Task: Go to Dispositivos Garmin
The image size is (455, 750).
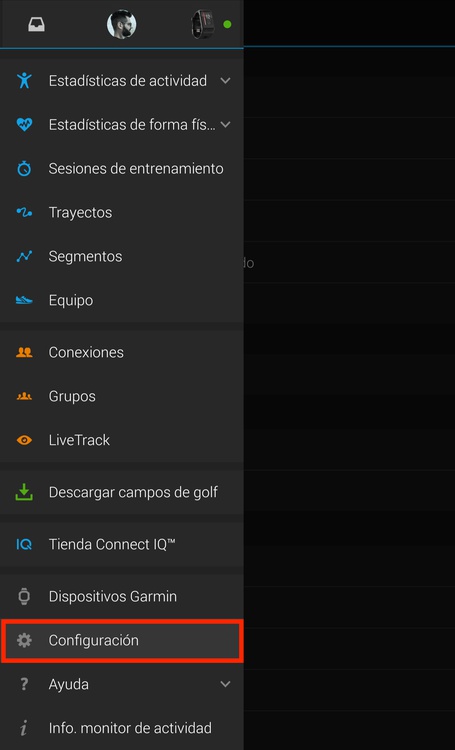Action: (122, 596)
